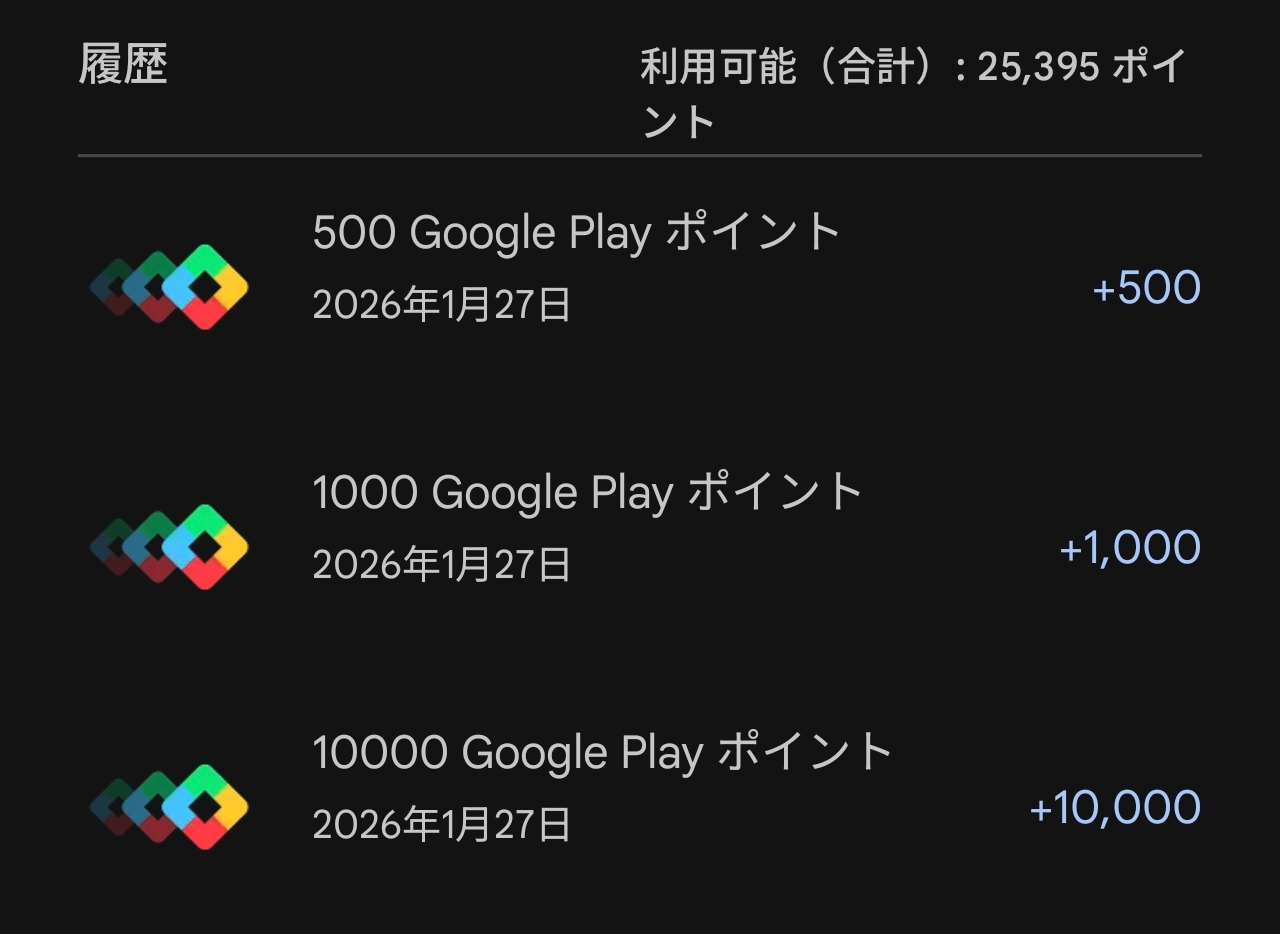Tap the bright rightmost diamond in the 10000 entry icon

point(204,807)
